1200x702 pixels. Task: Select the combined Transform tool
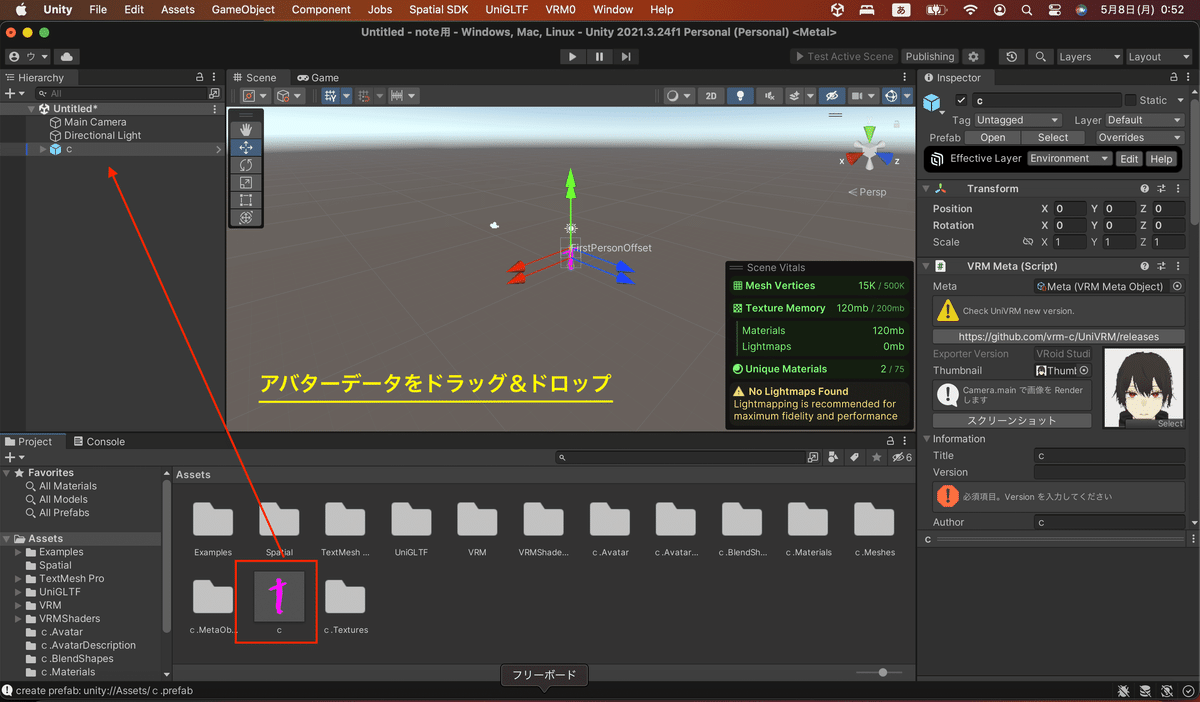click(x=246, y=217)
